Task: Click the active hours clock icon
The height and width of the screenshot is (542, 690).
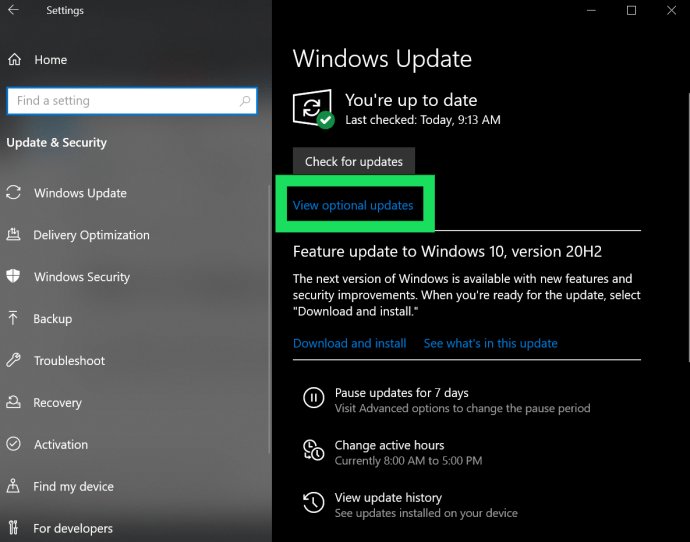Action: [313, 450]
